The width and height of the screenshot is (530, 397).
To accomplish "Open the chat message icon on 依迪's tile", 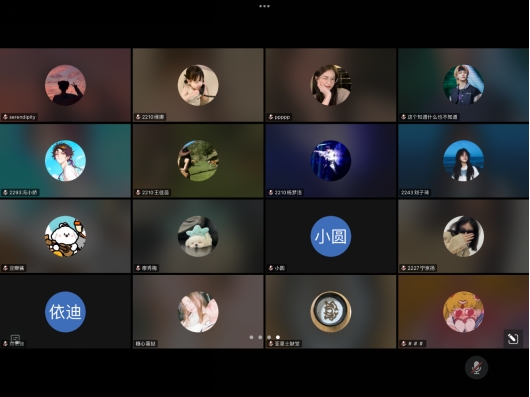I will [x=15, y=339].
